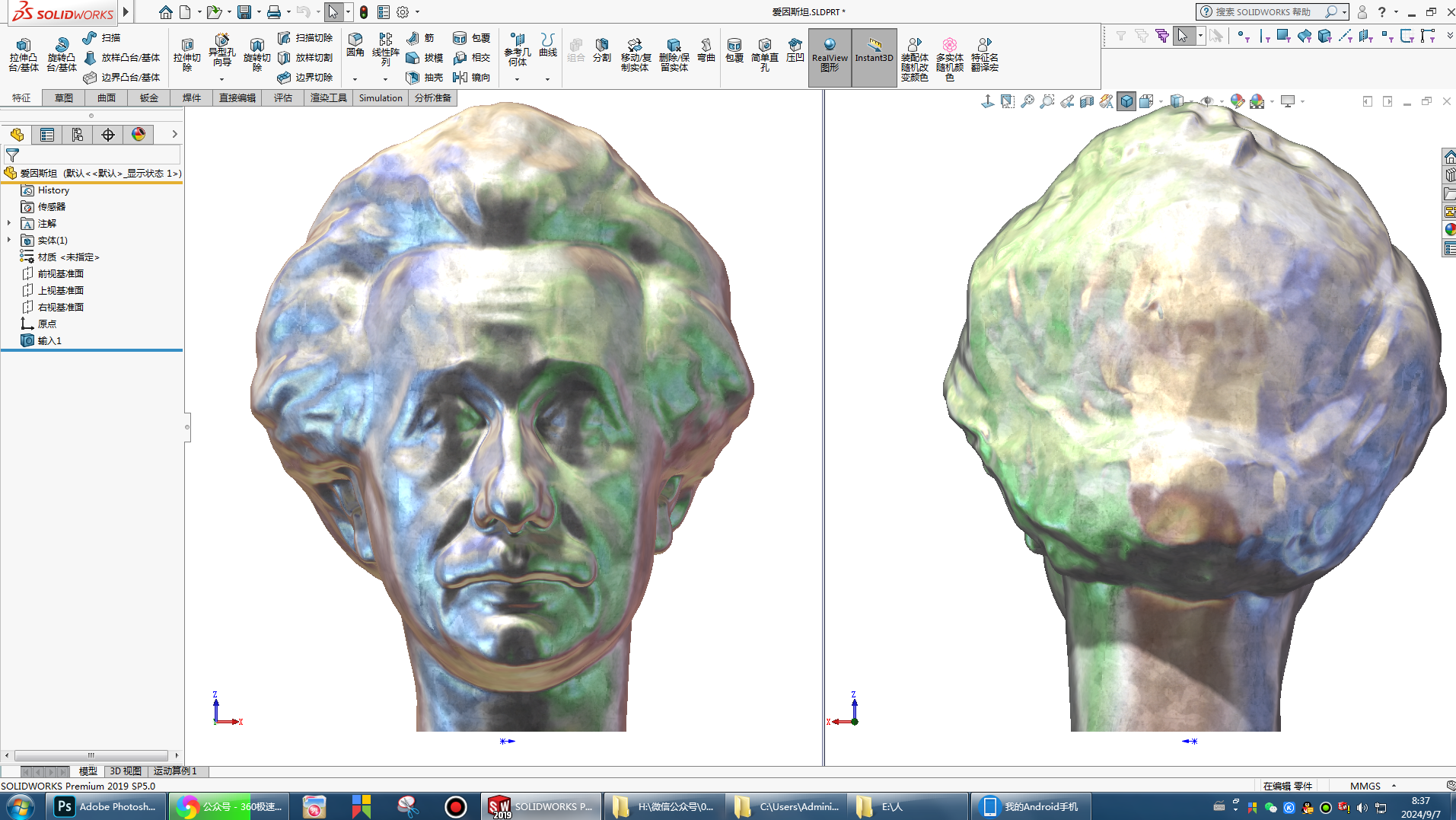Viewport: 1456px width, 820px height.
Task: Open the DisplayManager appearance ball tab
Action: coord(139,134)
